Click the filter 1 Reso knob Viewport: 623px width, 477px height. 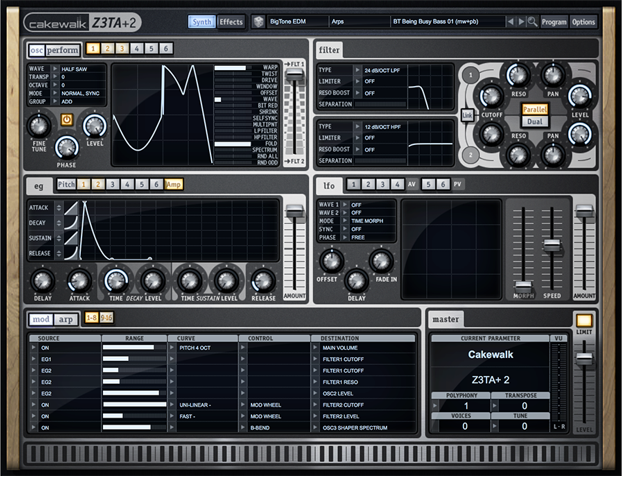[518, 75]
